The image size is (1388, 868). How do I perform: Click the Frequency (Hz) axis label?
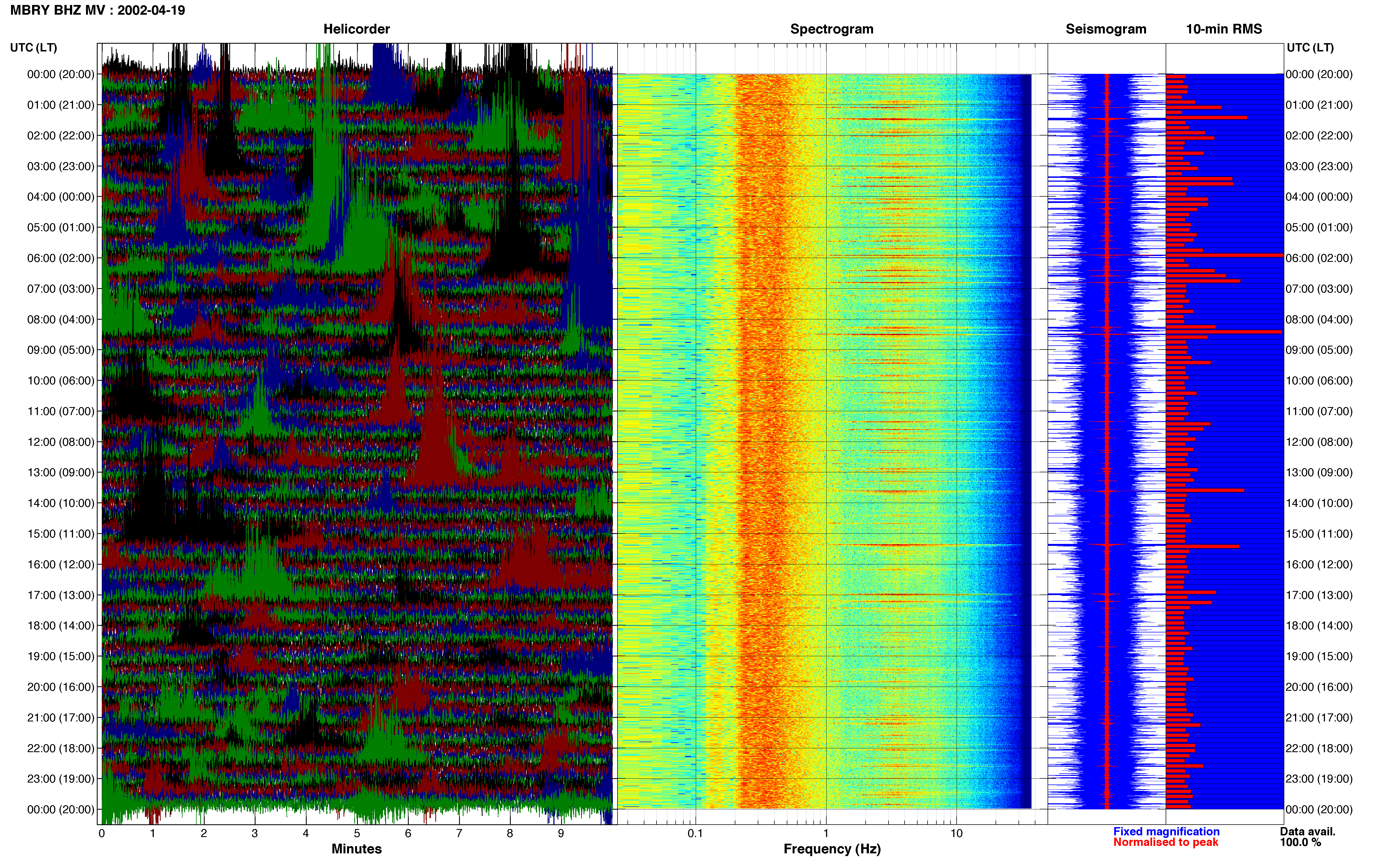coord(832,849)
